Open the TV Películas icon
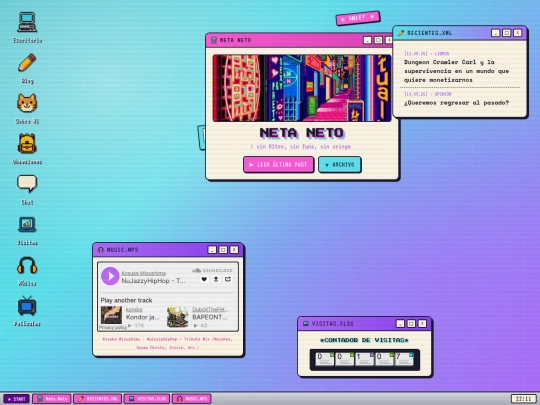Screen dimensions: 540x405 pyautogui.click(x=27, y=311)
